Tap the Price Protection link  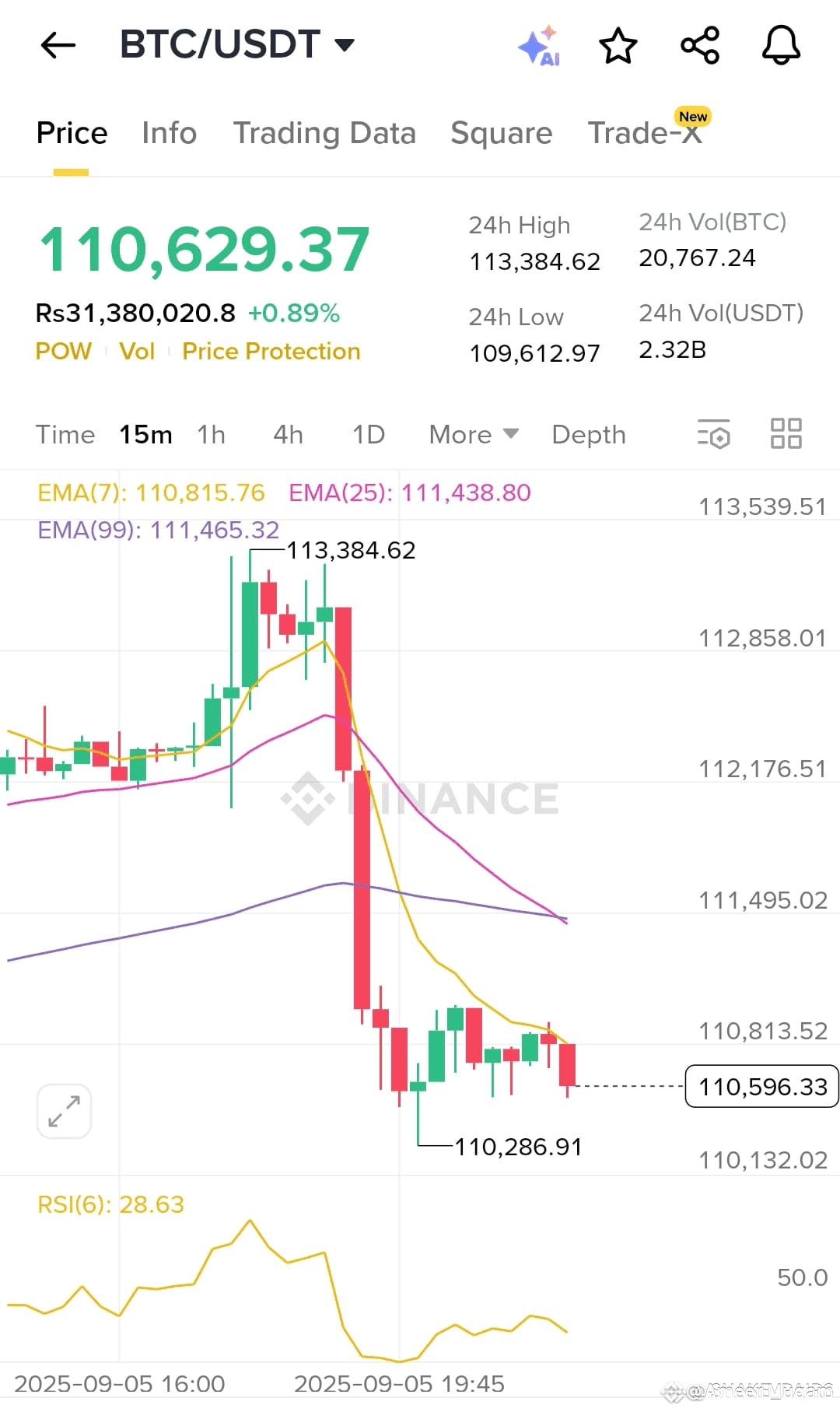click(x=271, y=352)
